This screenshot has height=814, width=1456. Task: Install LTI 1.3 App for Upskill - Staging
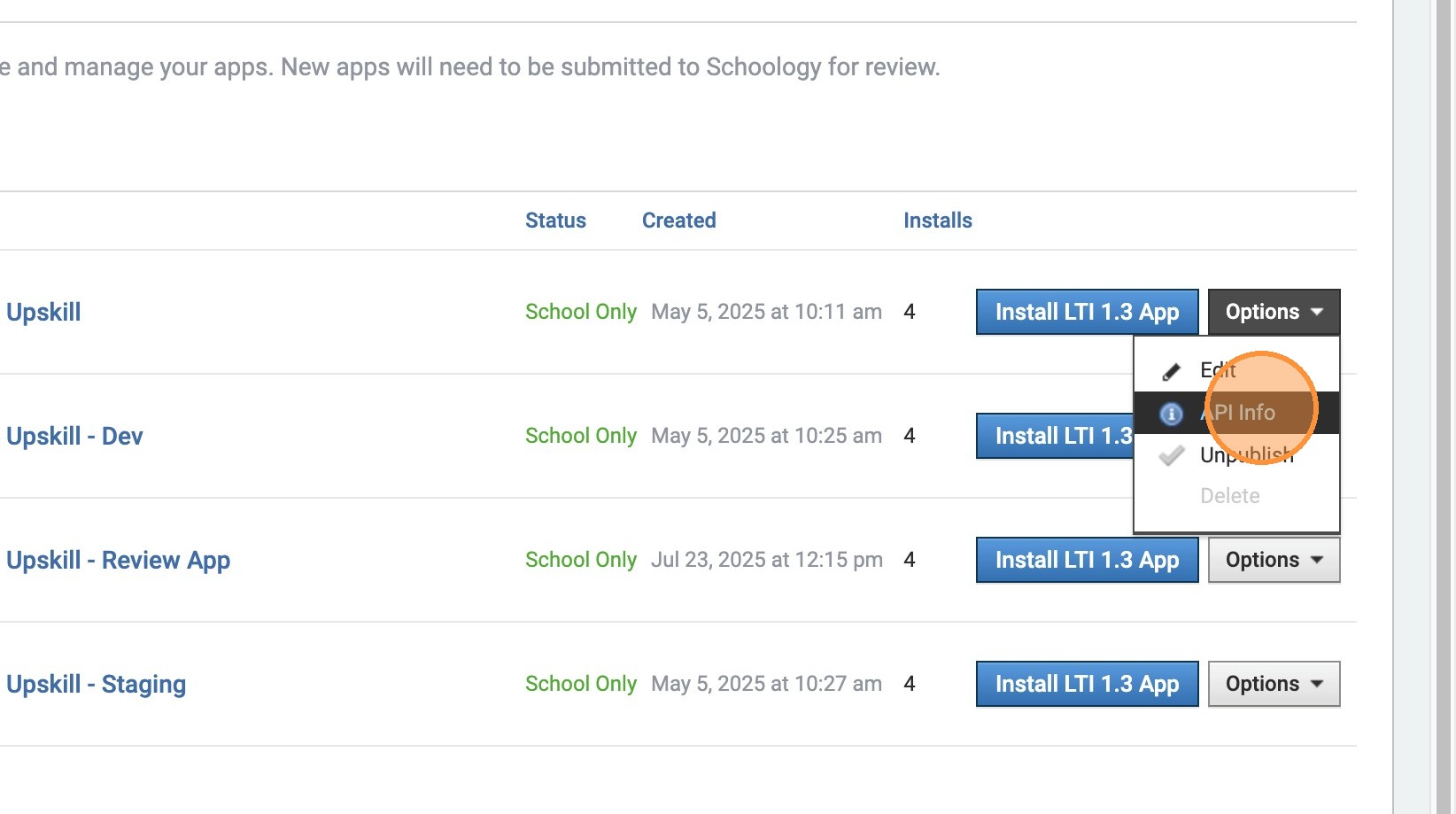(x=1087, y=684)
